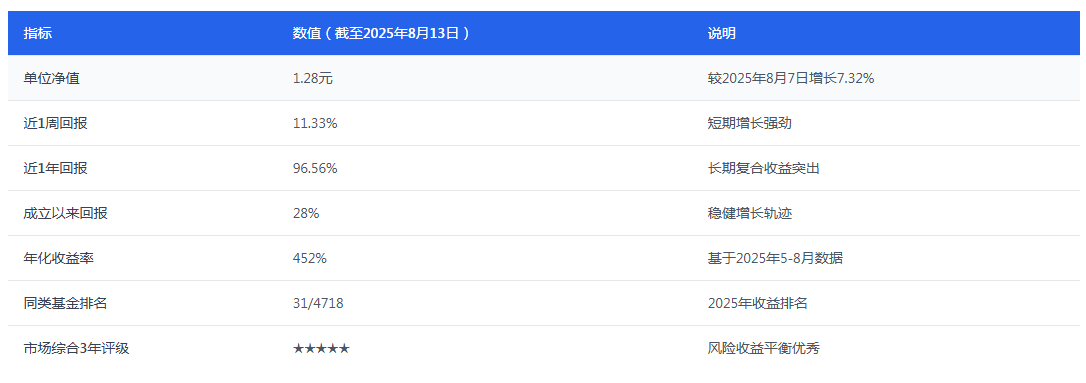Select the 近1周回报 row label
Viewport: 1086px width, 383px height.
point(55,123)
